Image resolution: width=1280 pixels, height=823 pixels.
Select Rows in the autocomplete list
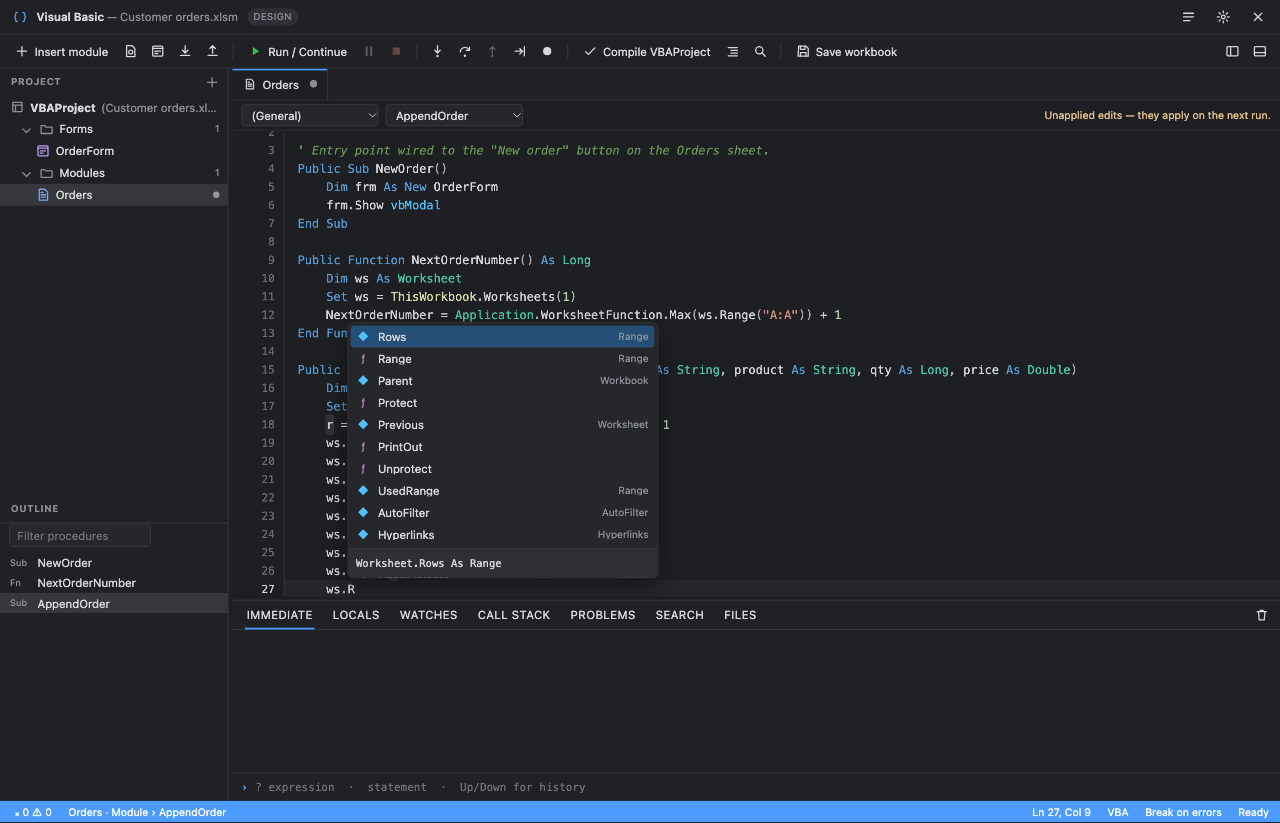point(502,337)
